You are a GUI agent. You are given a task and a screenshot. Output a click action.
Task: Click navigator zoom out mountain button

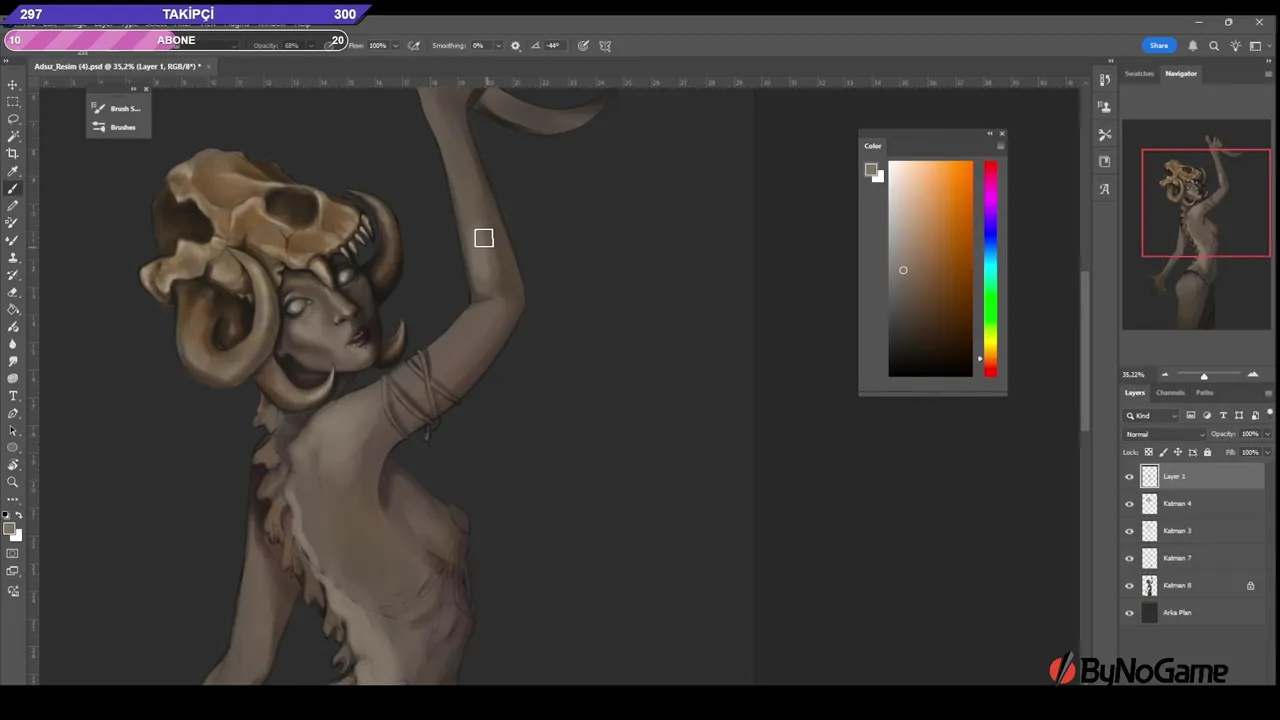pyautogui.click(x=1164, y=375)
